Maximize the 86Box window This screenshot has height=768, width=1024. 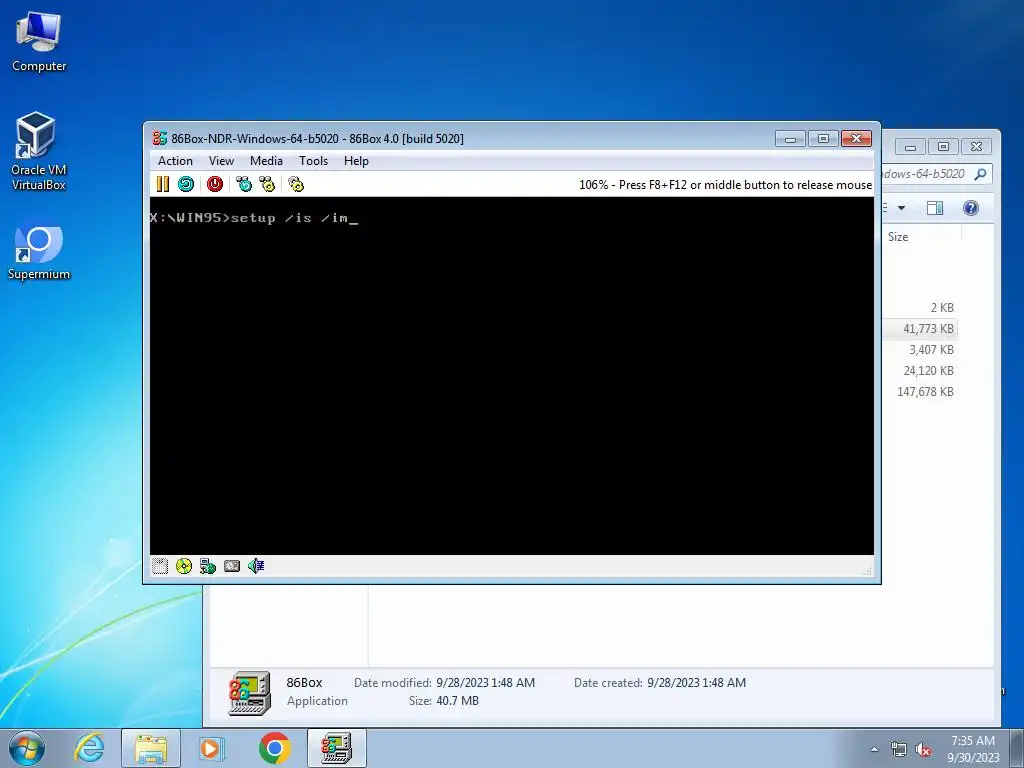[823, 138]
